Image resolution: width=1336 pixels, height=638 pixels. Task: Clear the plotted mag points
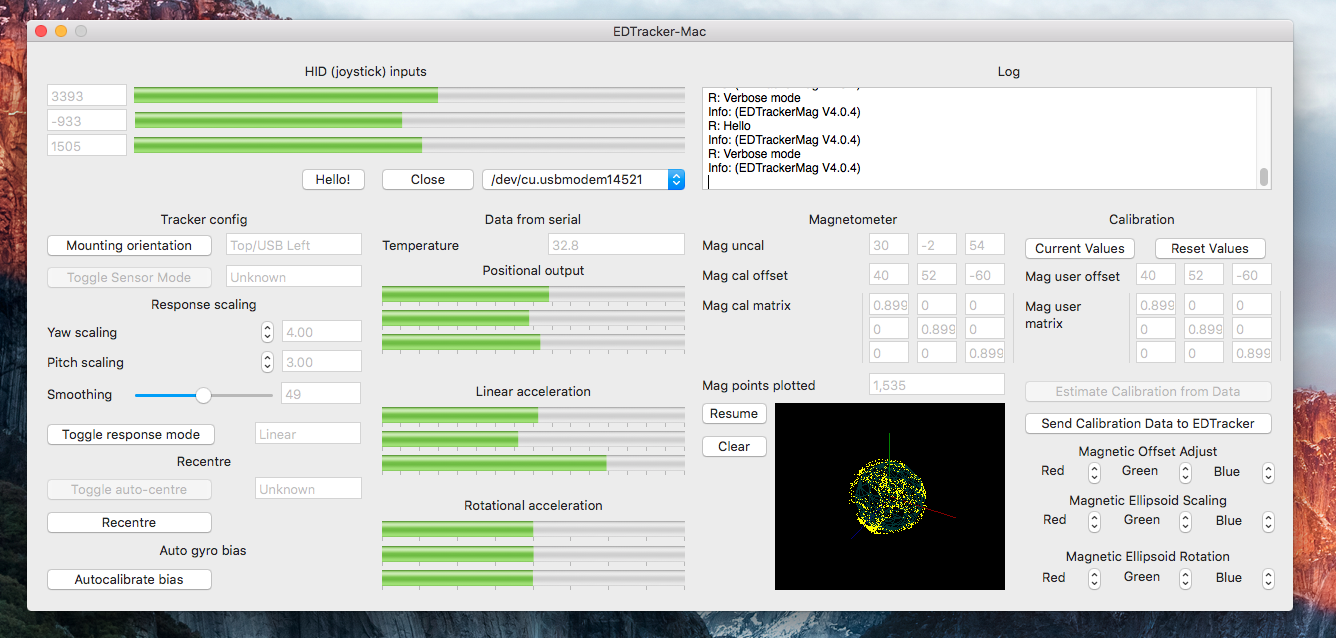(734, 446)
